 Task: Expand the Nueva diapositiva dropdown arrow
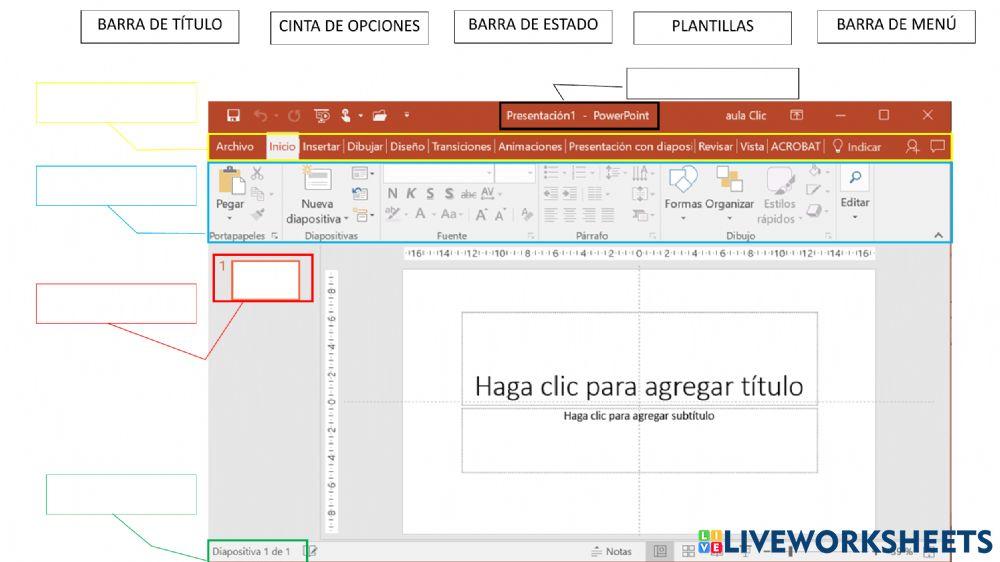[346, 219]
